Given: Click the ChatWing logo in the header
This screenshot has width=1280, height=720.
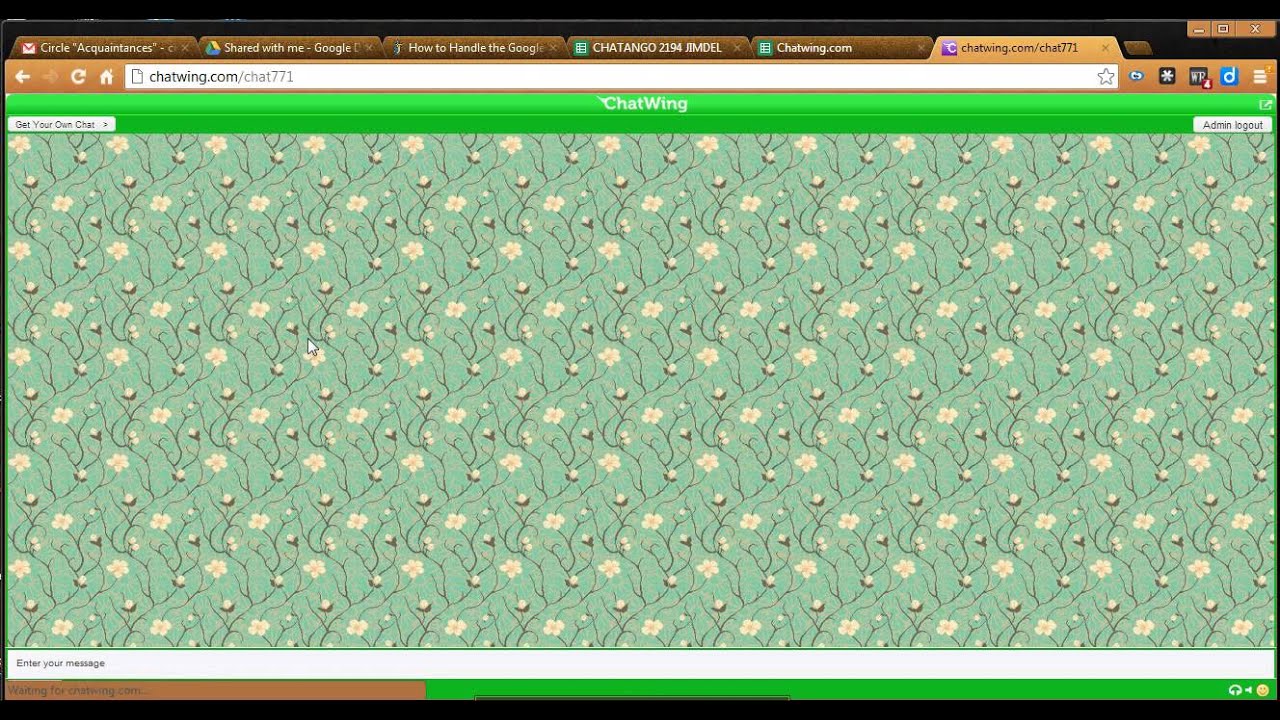Looking at the screenshot, I should pos(642,103).
